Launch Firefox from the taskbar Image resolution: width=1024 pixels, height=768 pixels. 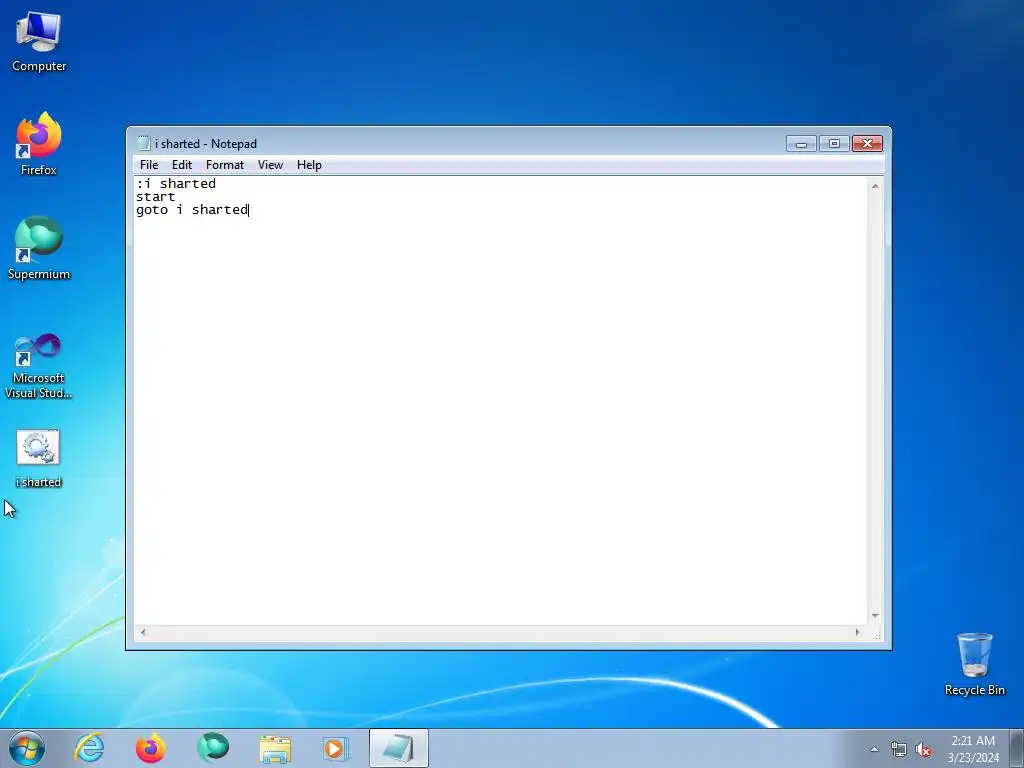pos(150,748)
